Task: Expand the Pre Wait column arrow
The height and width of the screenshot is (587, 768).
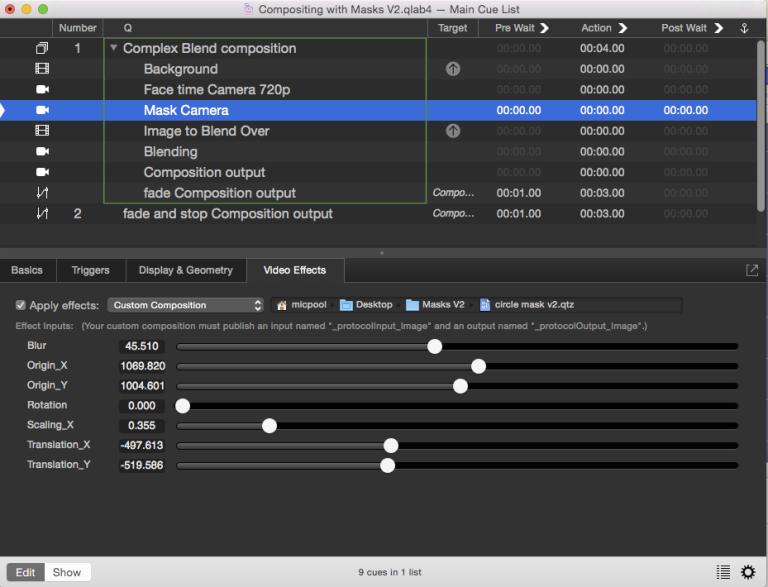Action: point(545,28)
